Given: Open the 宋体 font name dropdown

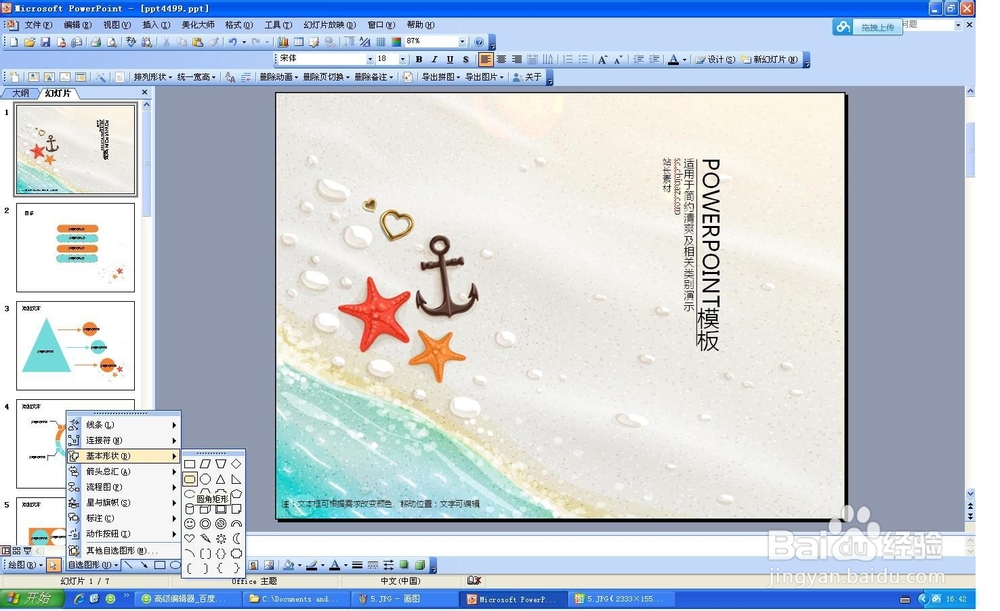Looking at the screenshot, I should (x=370, y=59).
